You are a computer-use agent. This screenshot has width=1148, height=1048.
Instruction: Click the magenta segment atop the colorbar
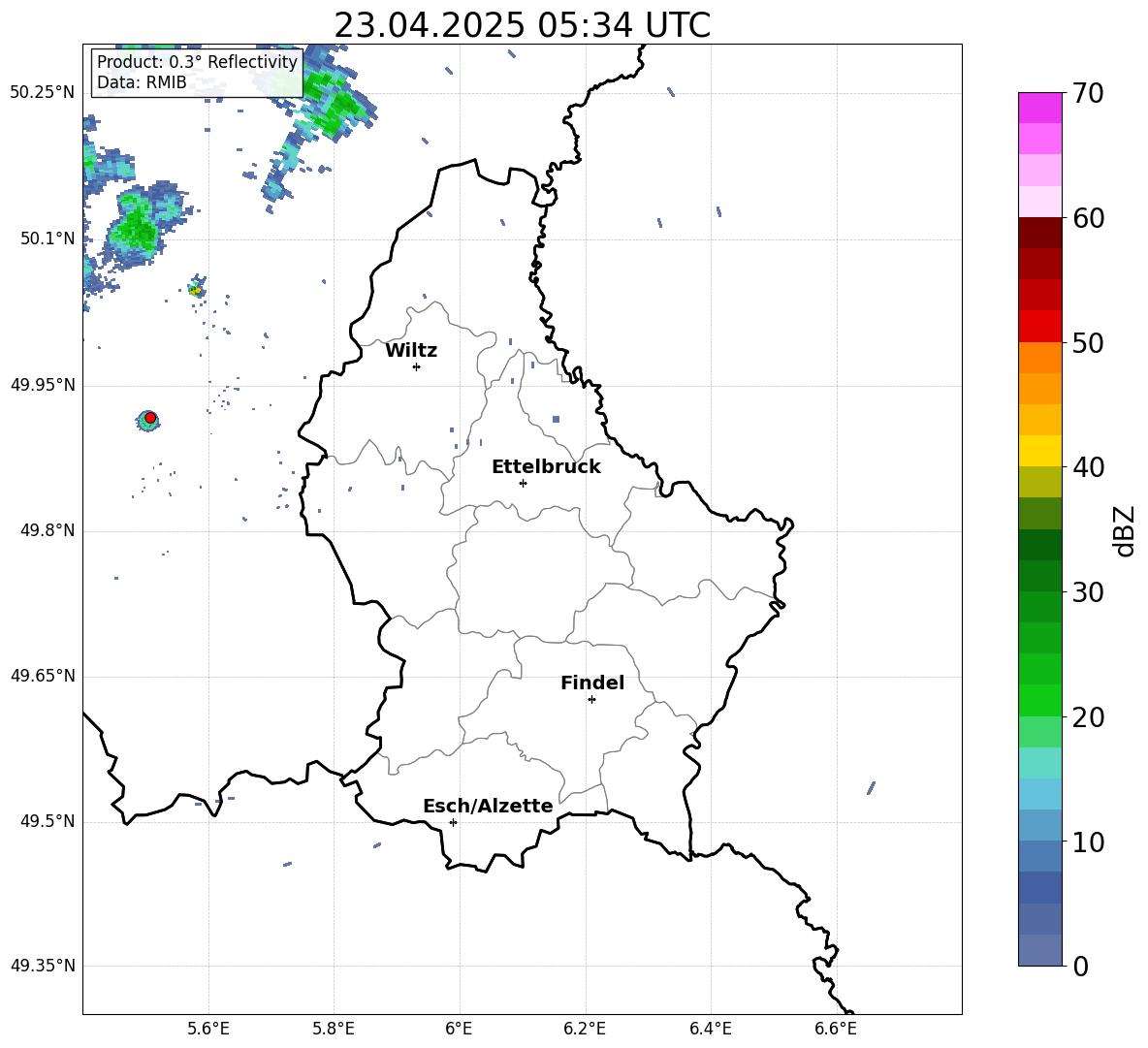pyautogui.click(x=1039, y=108)
